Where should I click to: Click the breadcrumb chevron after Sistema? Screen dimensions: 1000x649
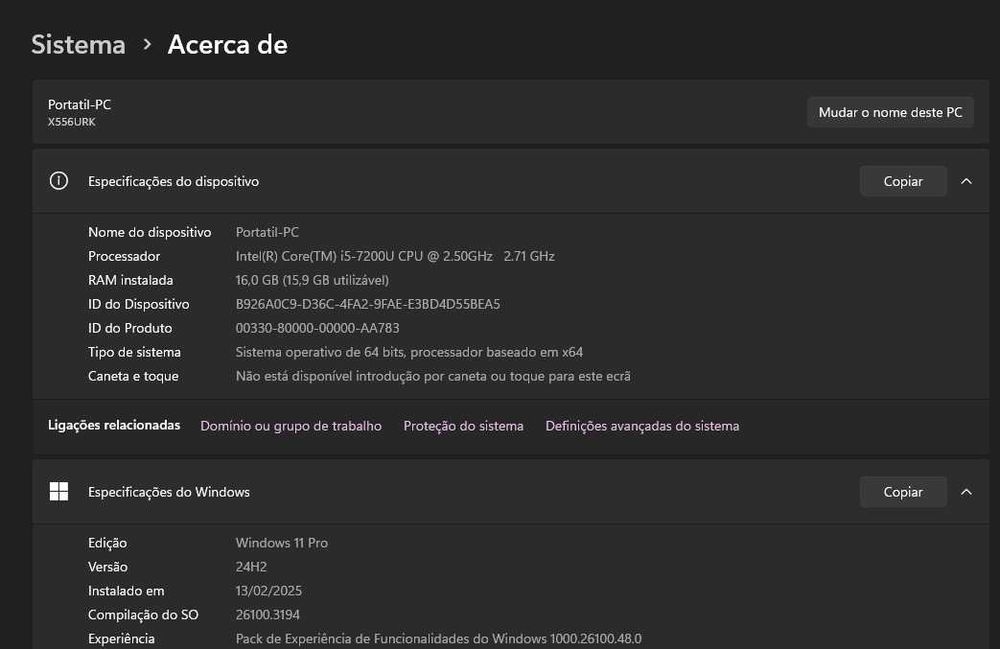[x=147, y=45]
